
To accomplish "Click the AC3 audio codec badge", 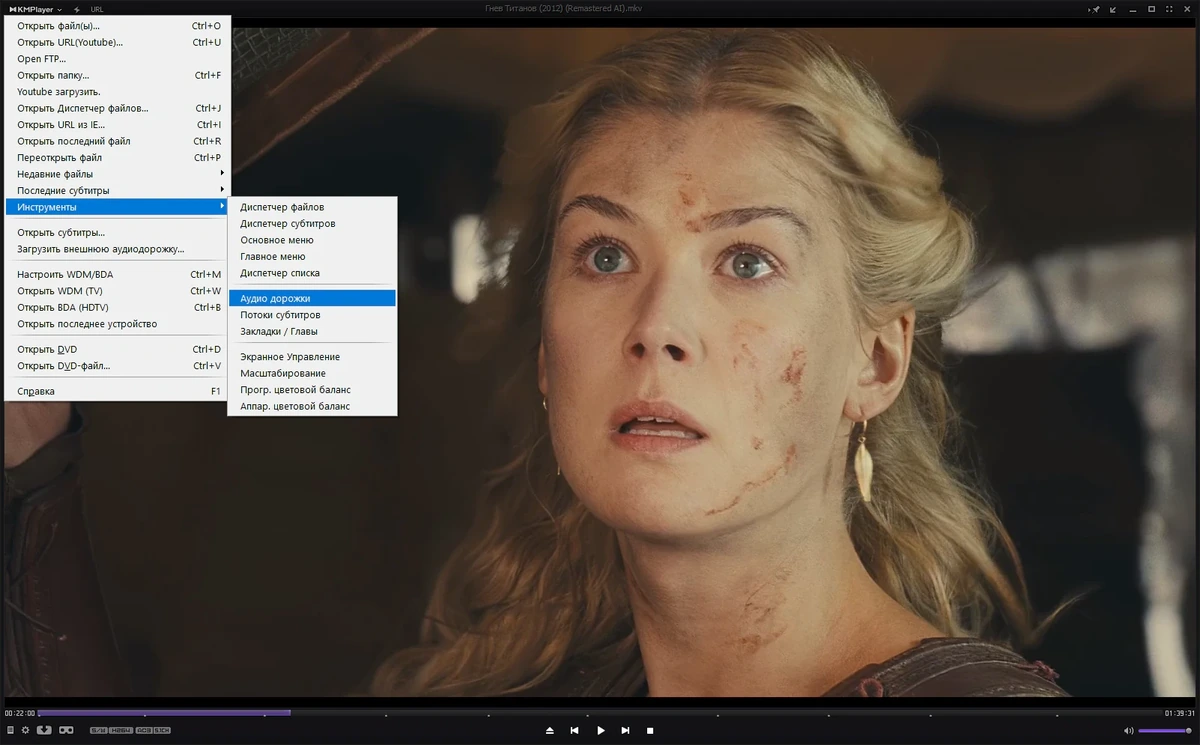I will pos(144,730).
